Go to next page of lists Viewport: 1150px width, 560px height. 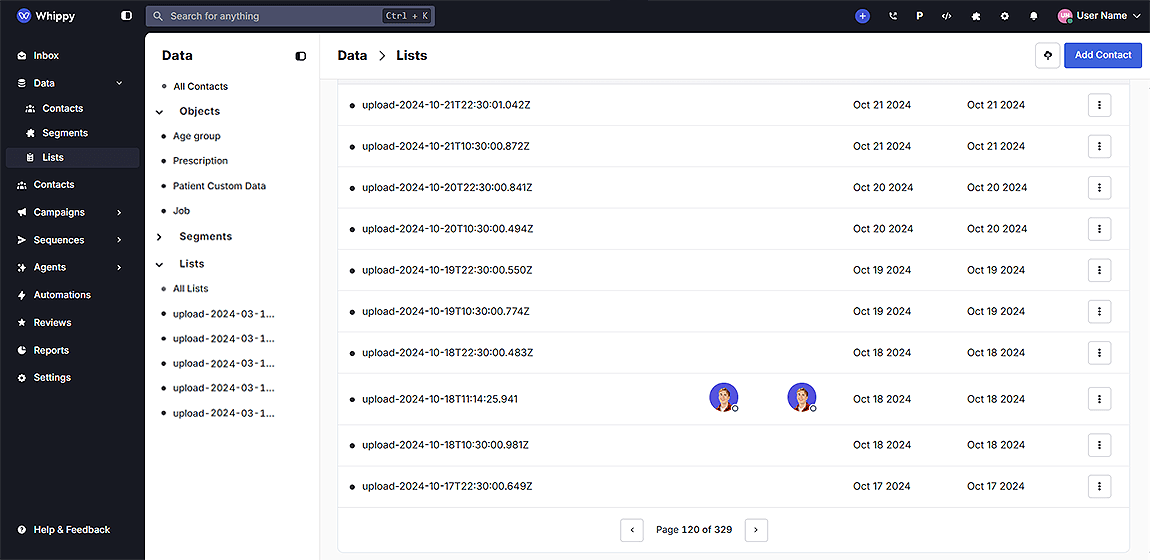pyautogui.click(x=756, y=530)
